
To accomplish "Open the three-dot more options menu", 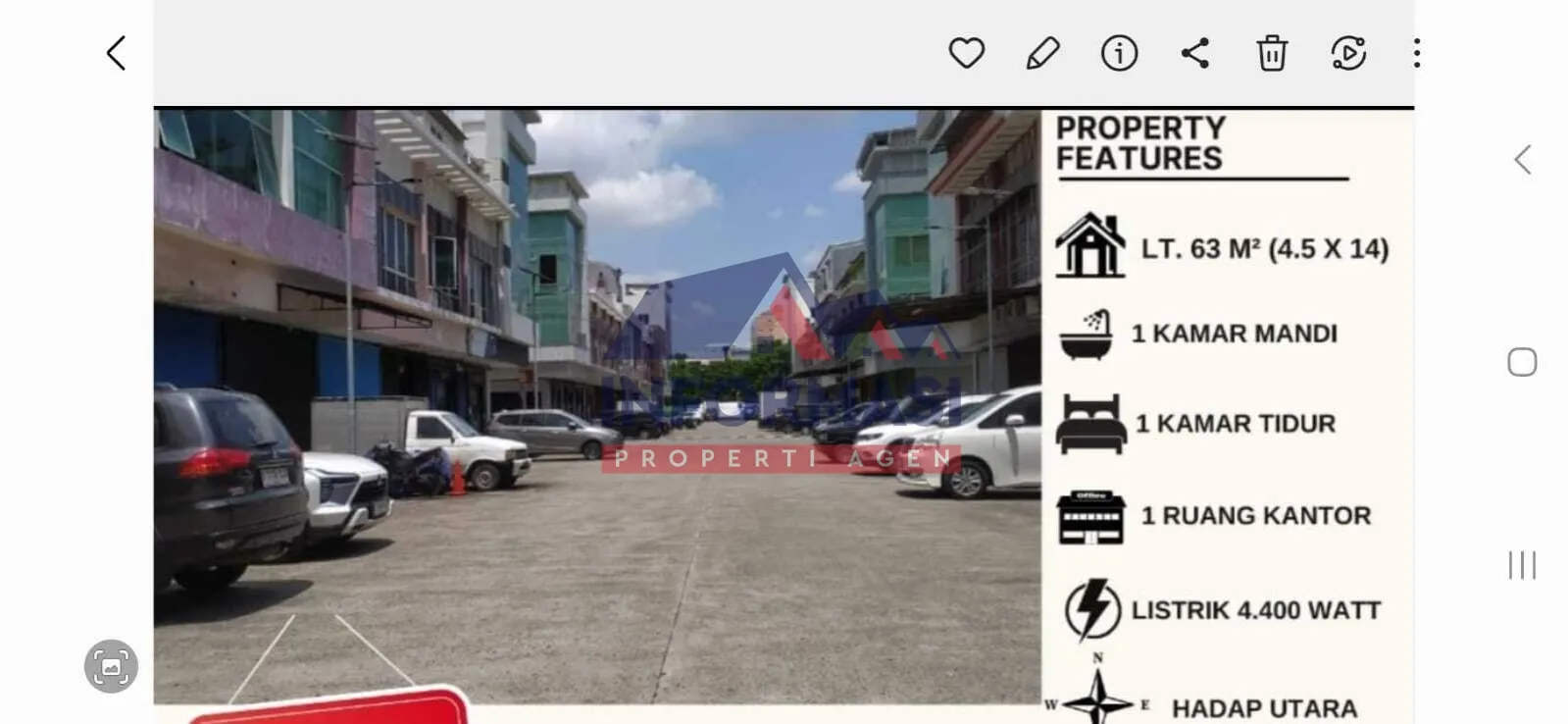I will click(x=1417, y=53).
